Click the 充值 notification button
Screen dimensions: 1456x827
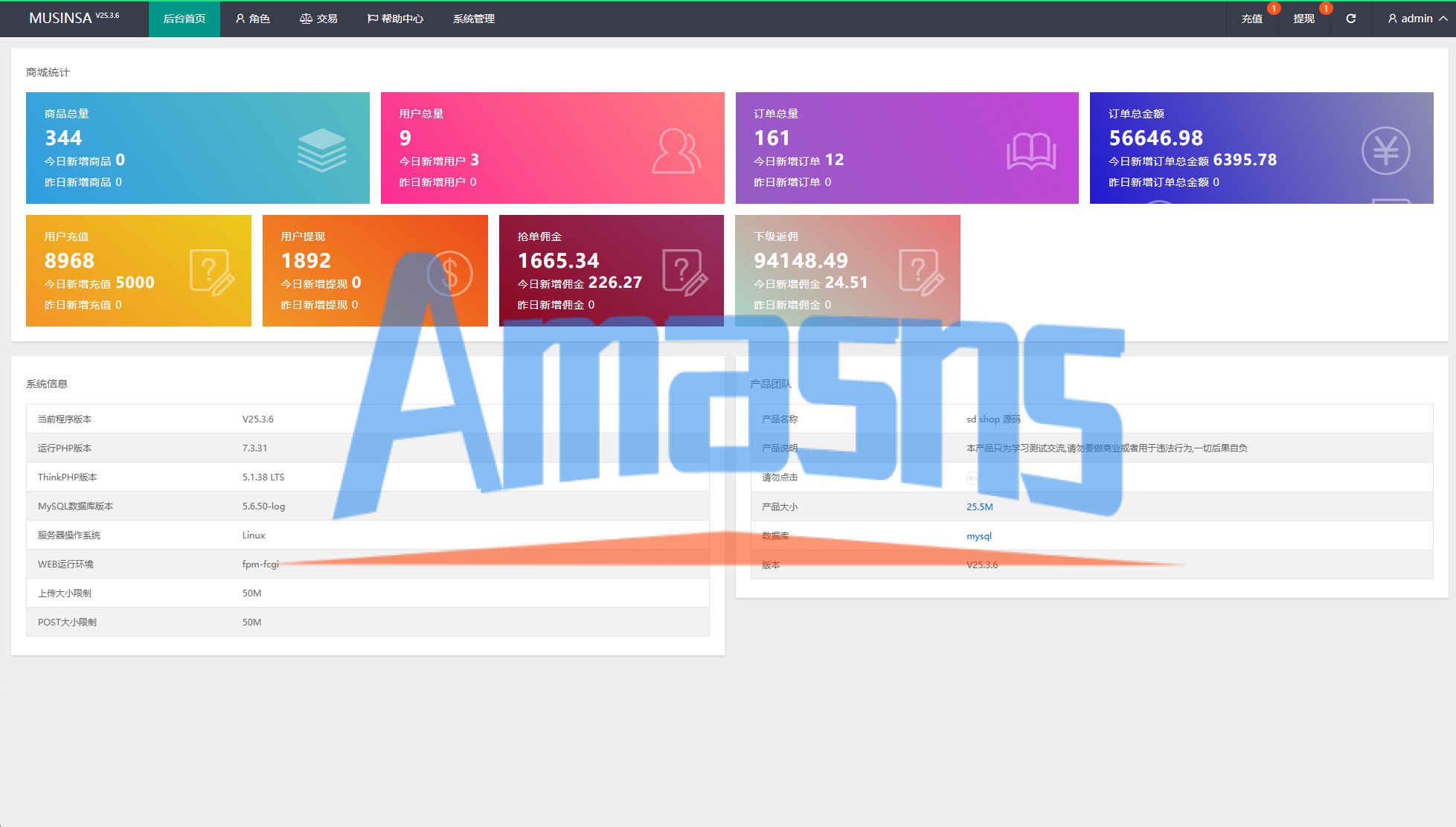point(1251,19)
